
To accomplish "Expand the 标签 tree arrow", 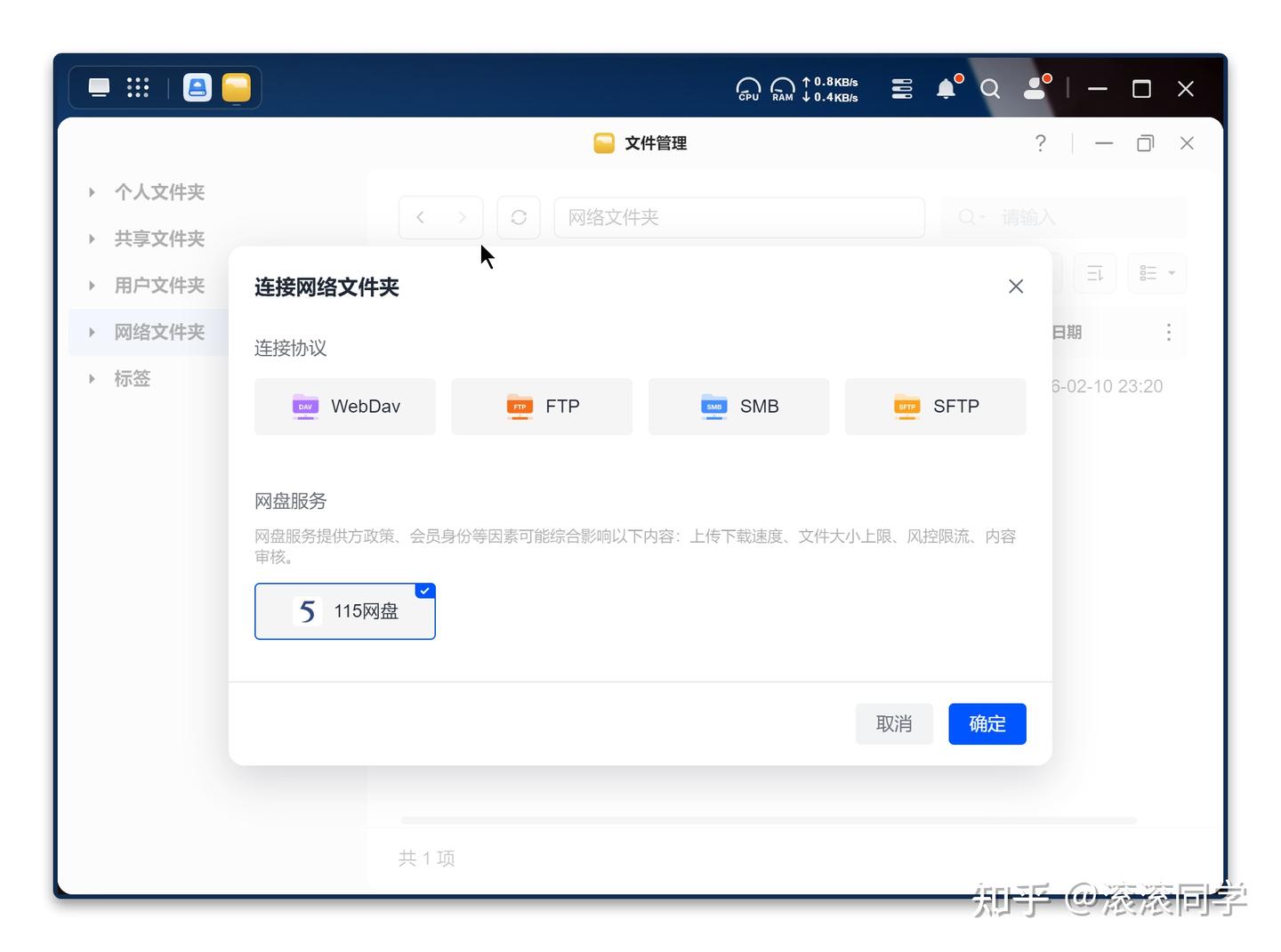I will point(92,379).
